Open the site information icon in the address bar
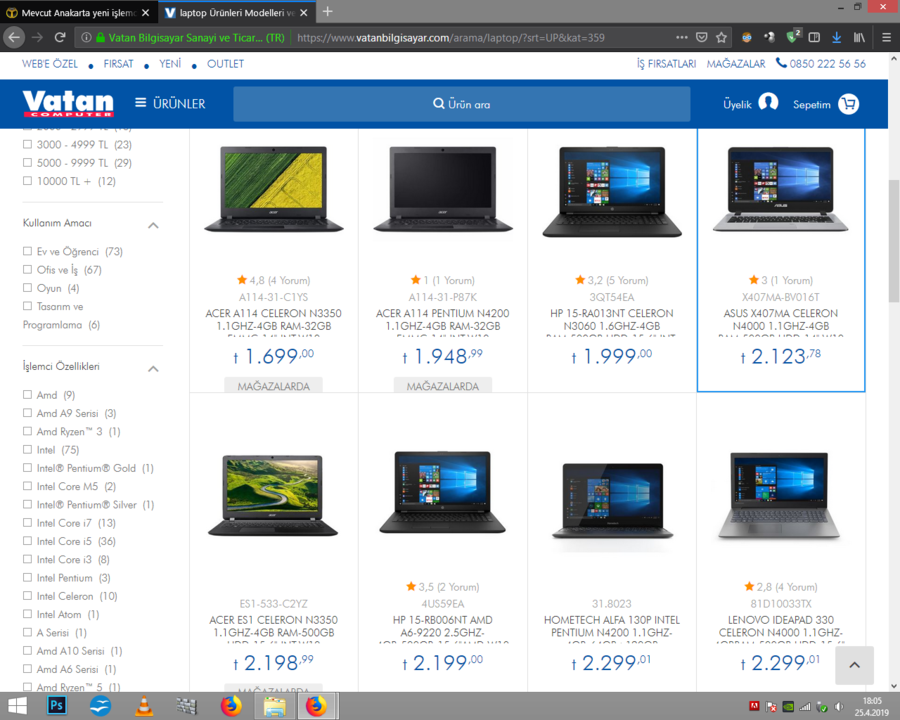Screen dimensions: 900x720 [86, 37]
